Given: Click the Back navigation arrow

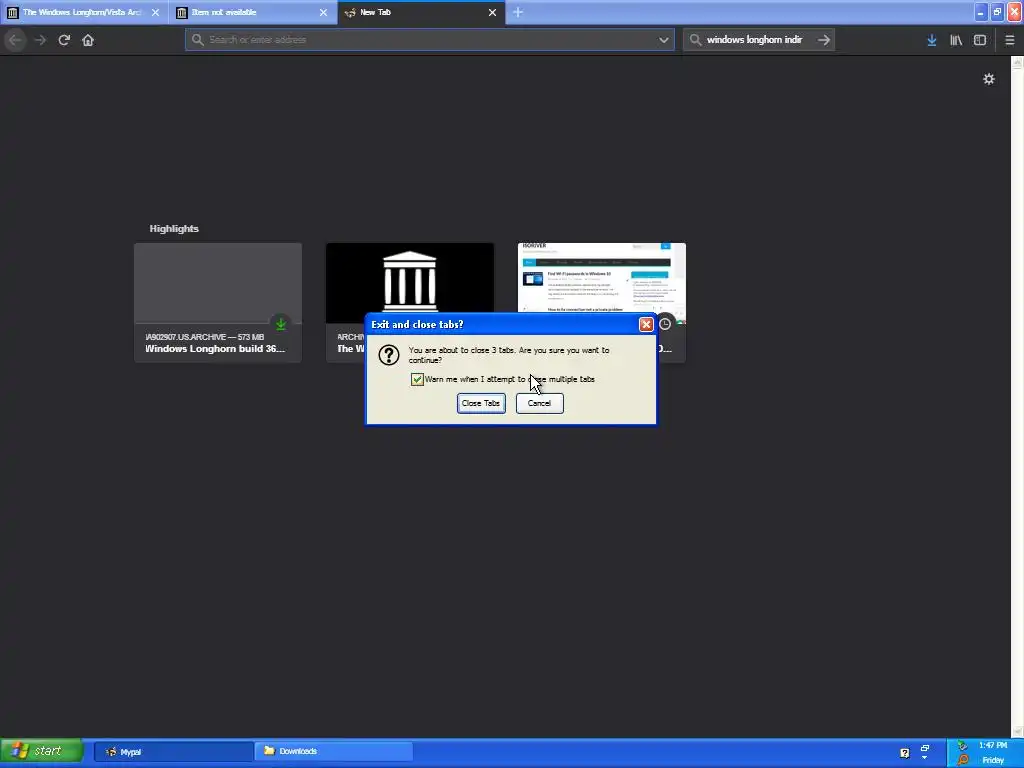Looking at the screenshot, I should 15,40.
